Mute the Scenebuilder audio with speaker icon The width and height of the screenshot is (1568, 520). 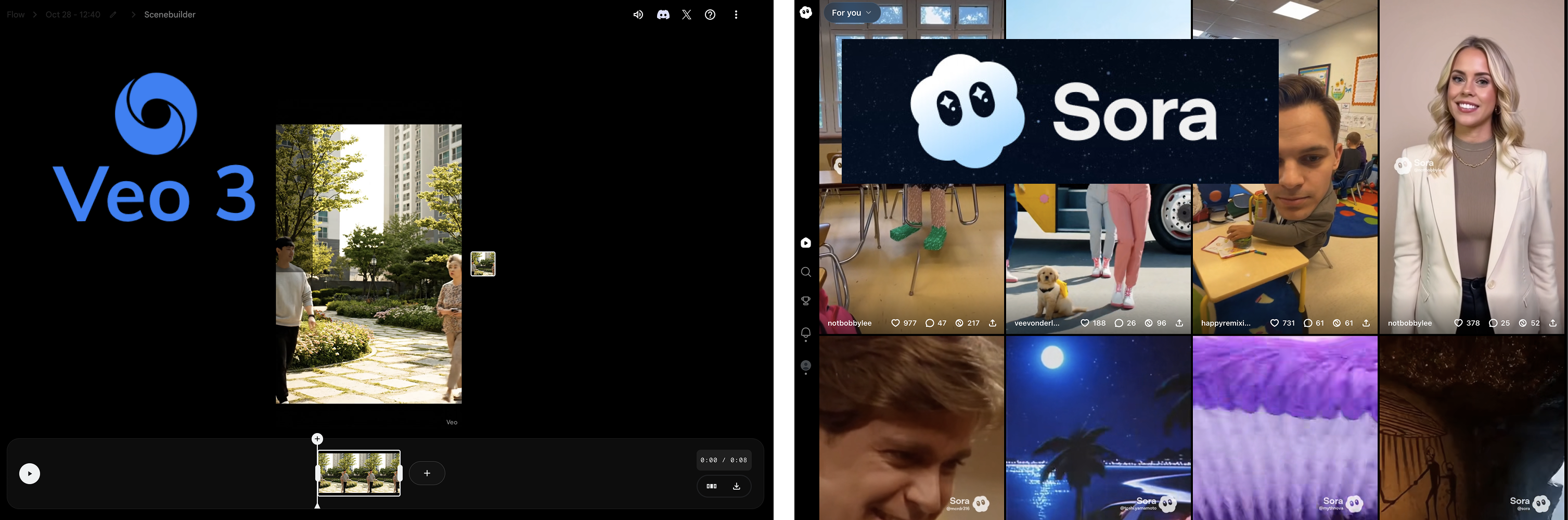point(638,15)
